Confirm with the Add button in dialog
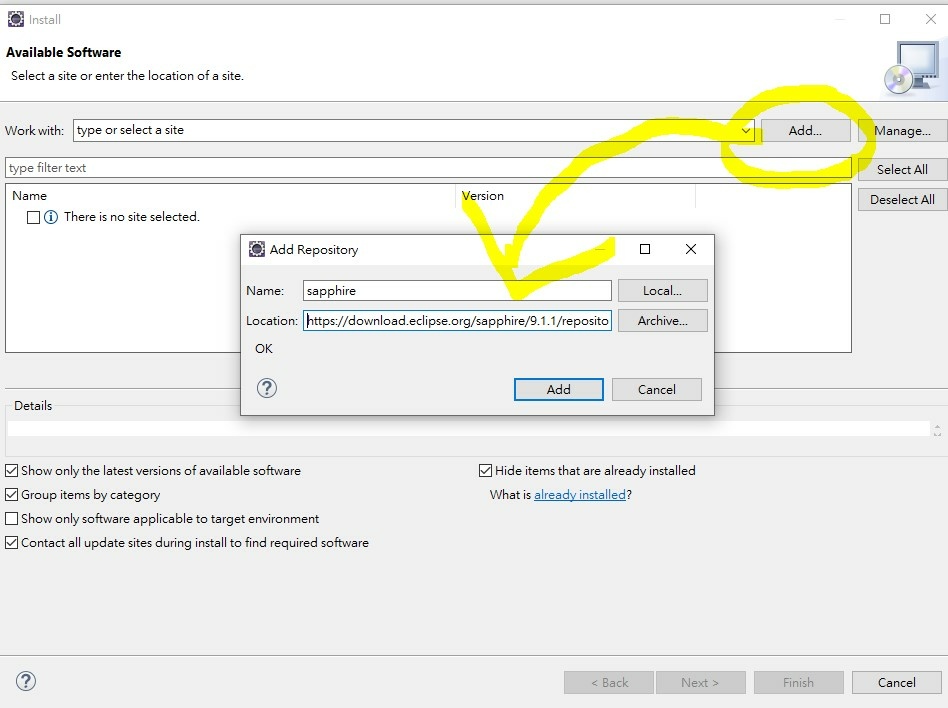This screenshot has width=948, height=708. [559, 389]
